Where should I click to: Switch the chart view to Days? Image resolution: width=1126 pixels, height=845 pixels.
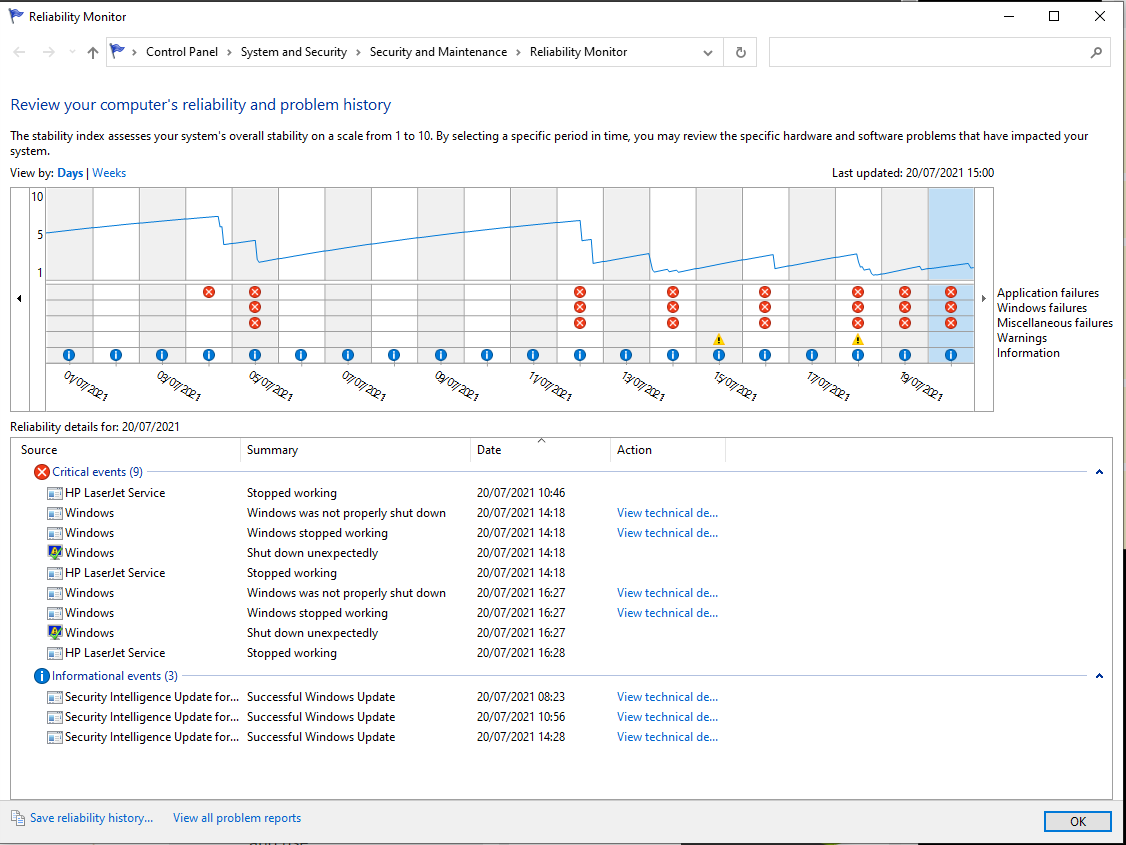70,173
